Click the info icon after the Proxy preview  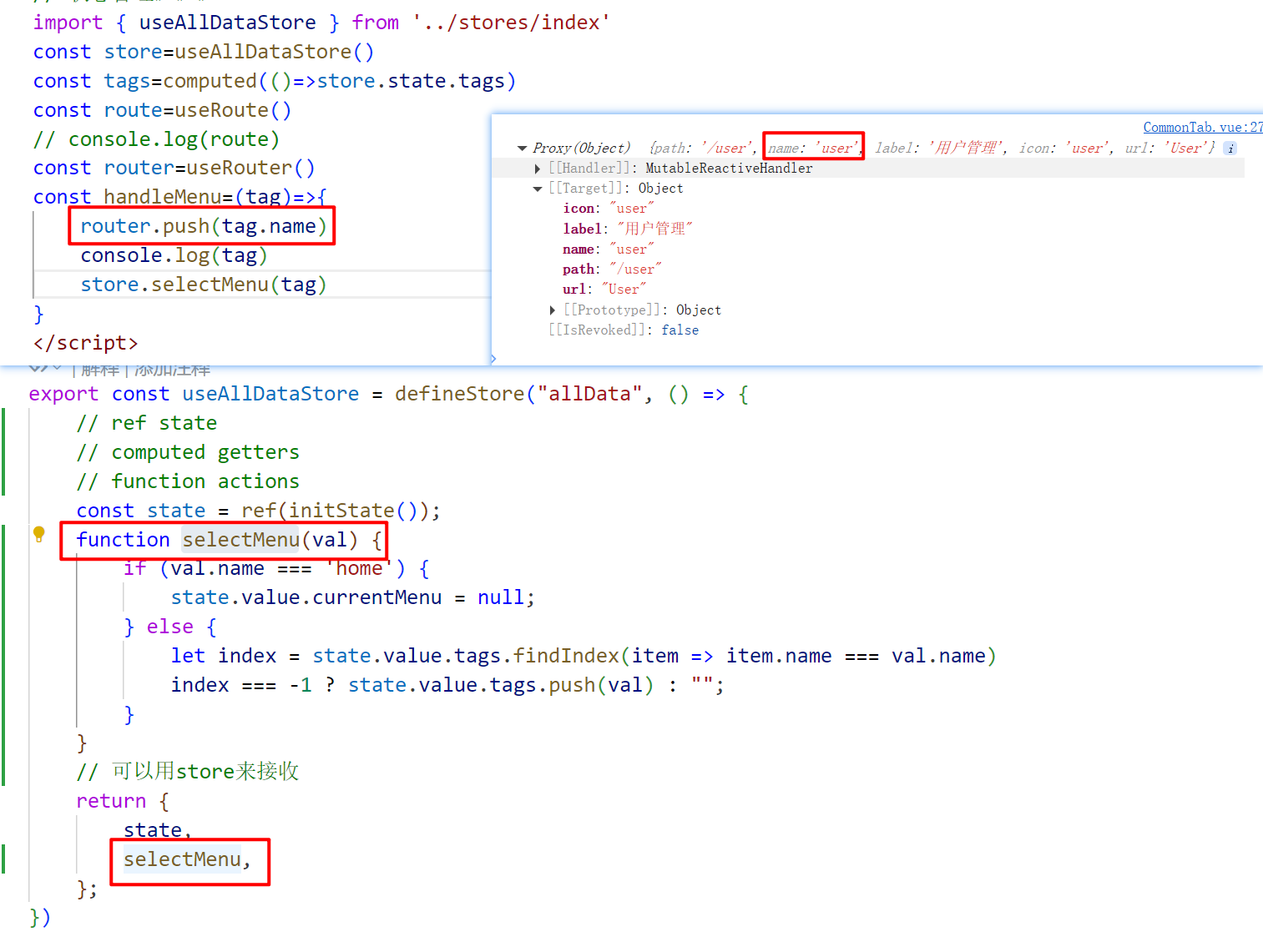click(1230, 149)
